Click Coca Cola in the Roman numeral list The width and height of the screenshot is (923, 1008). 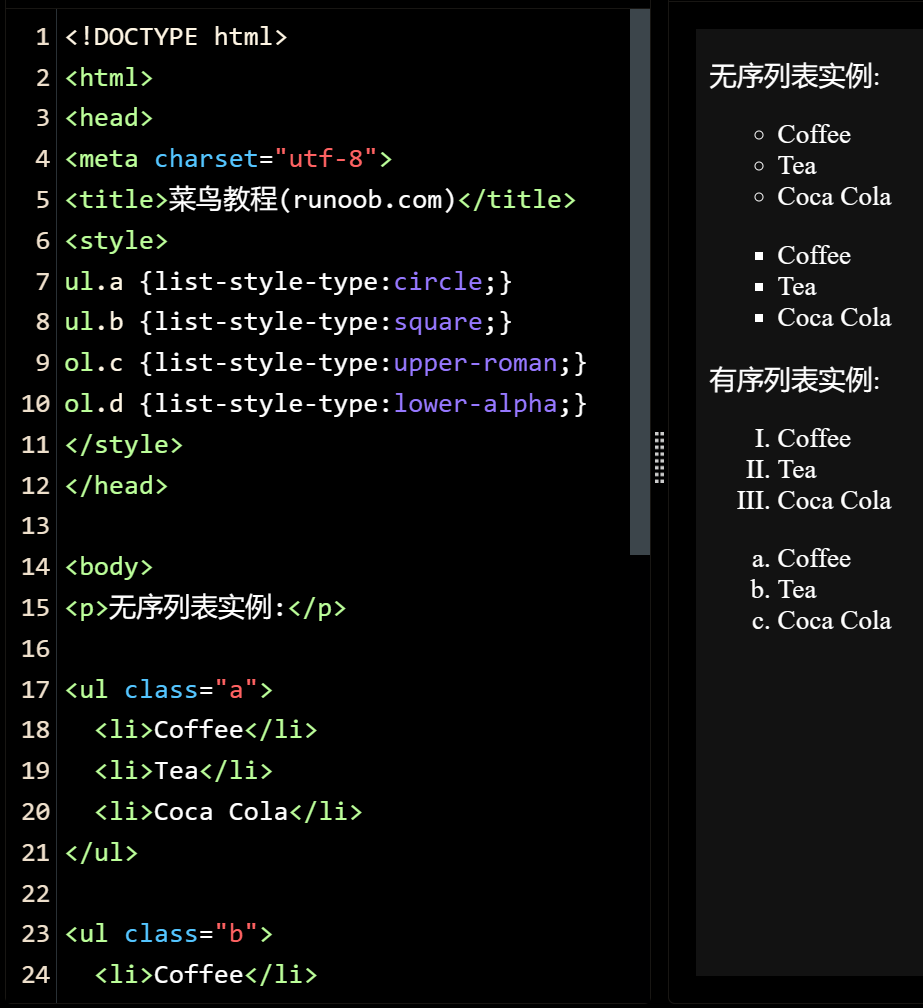[834, 500]
